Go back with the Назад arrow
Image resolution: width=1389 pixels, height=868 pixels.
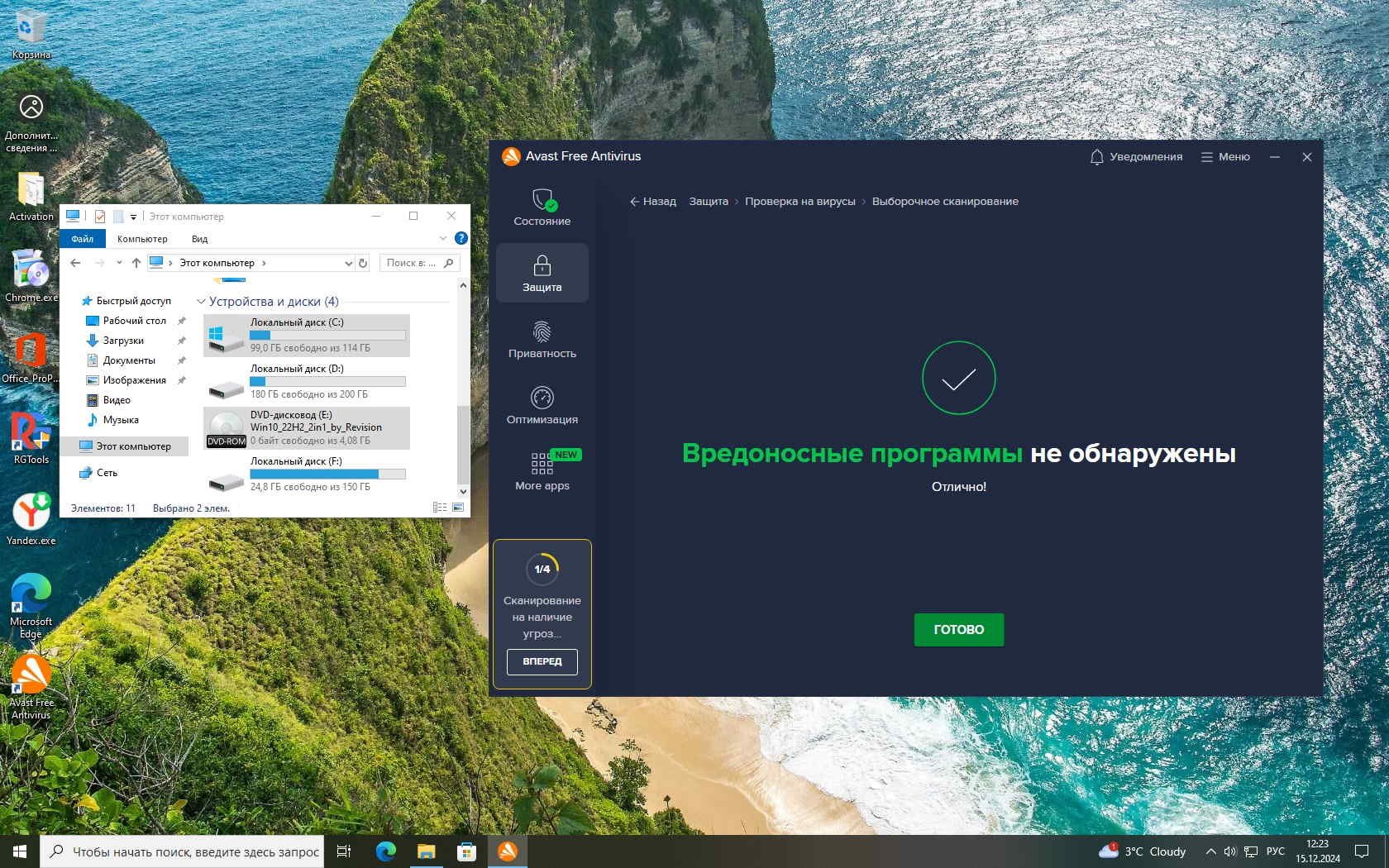652,201
